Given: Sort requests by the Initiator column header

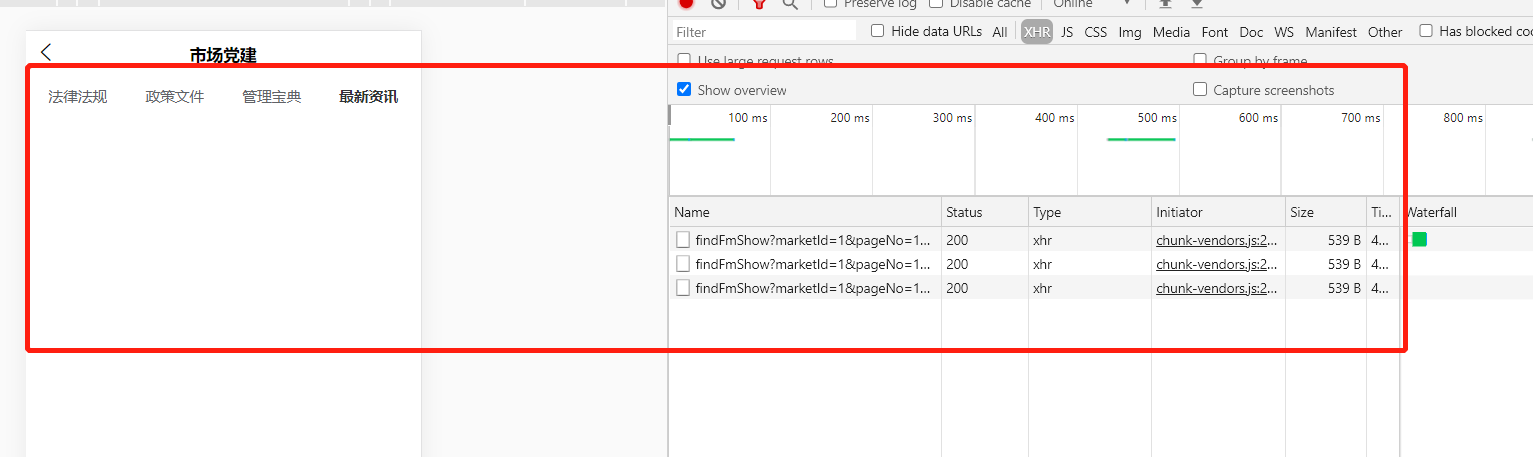Looking at the screenshot, I should [x=1218, y=212].
